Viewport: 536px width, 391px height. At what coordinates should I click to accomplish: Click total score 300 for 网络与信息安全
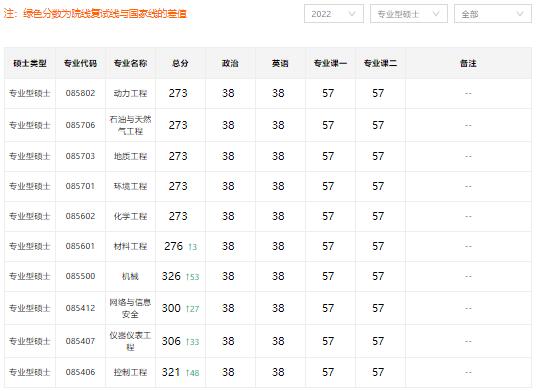point(171,308)
